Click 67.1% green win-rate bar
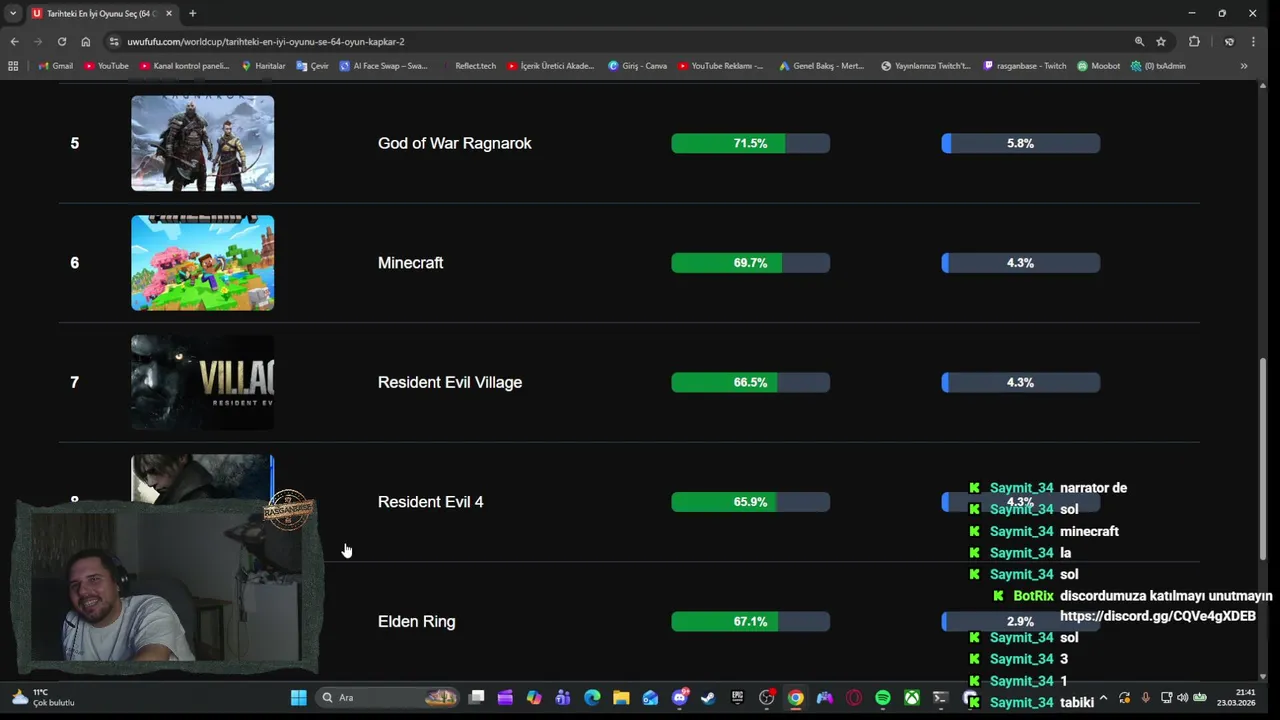The image size is (1280, 720). (751, 621)
